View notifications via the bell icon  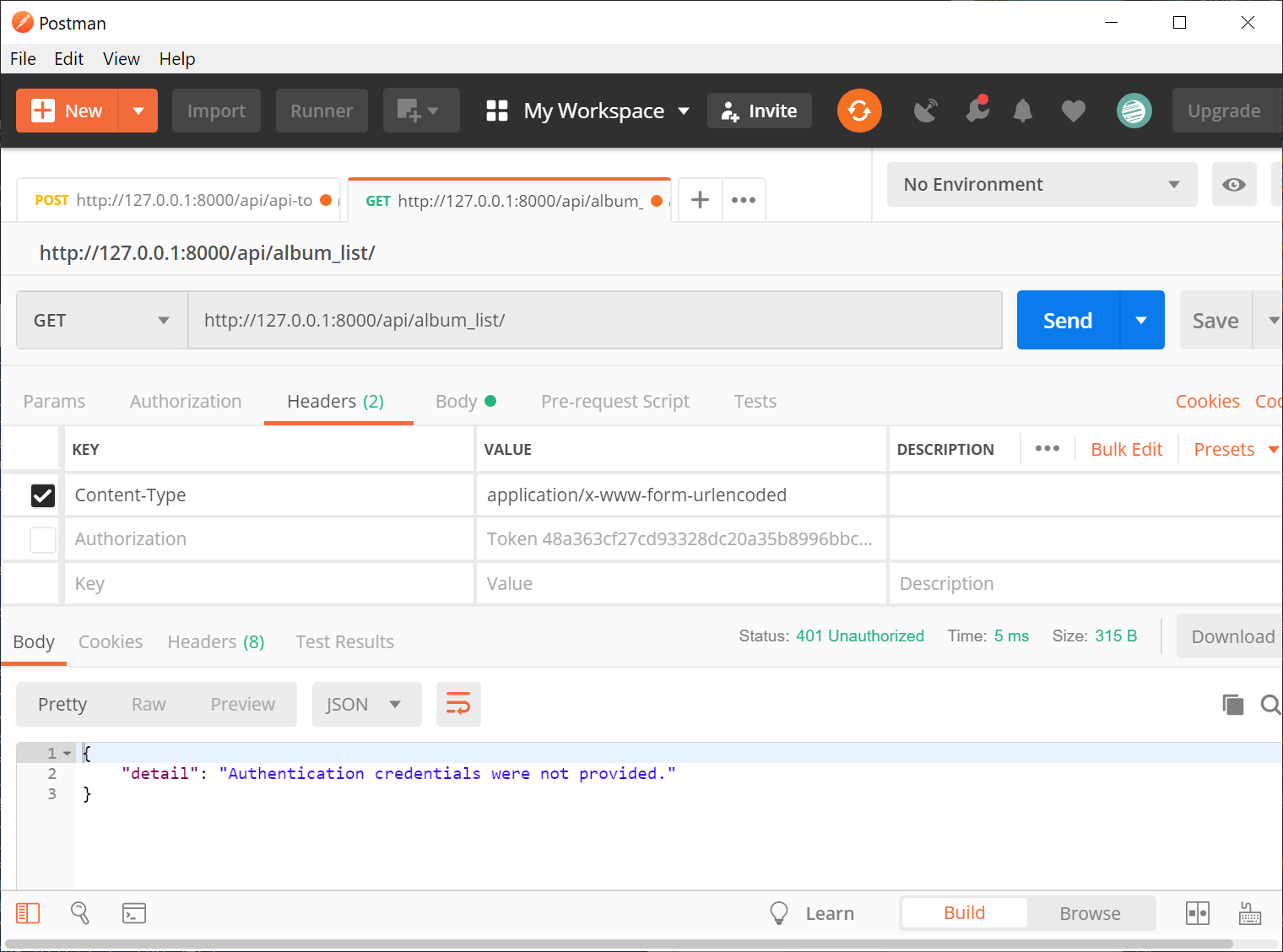pyautogui.click(x=1022, y=111)
